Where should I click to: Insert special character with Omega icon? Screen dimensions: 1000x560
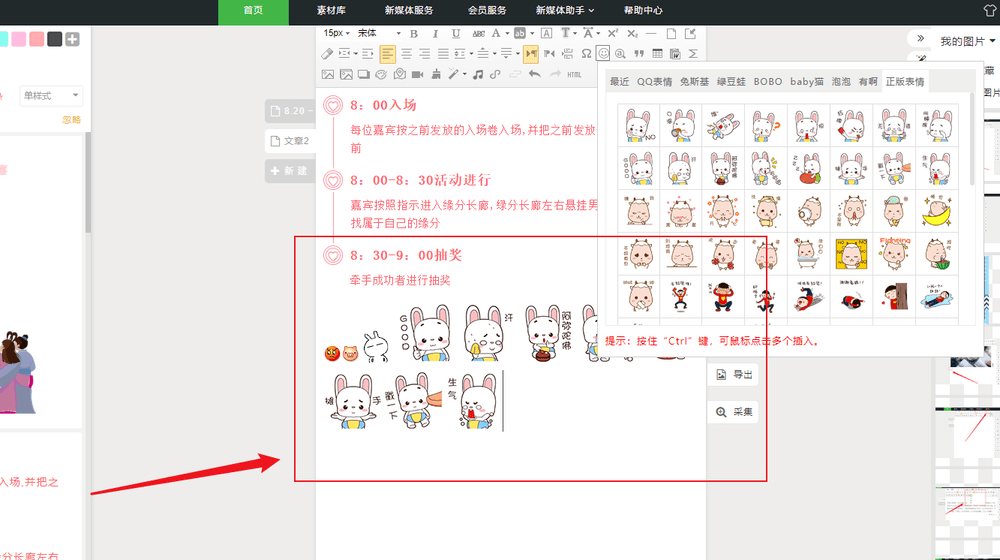[585, 54]
